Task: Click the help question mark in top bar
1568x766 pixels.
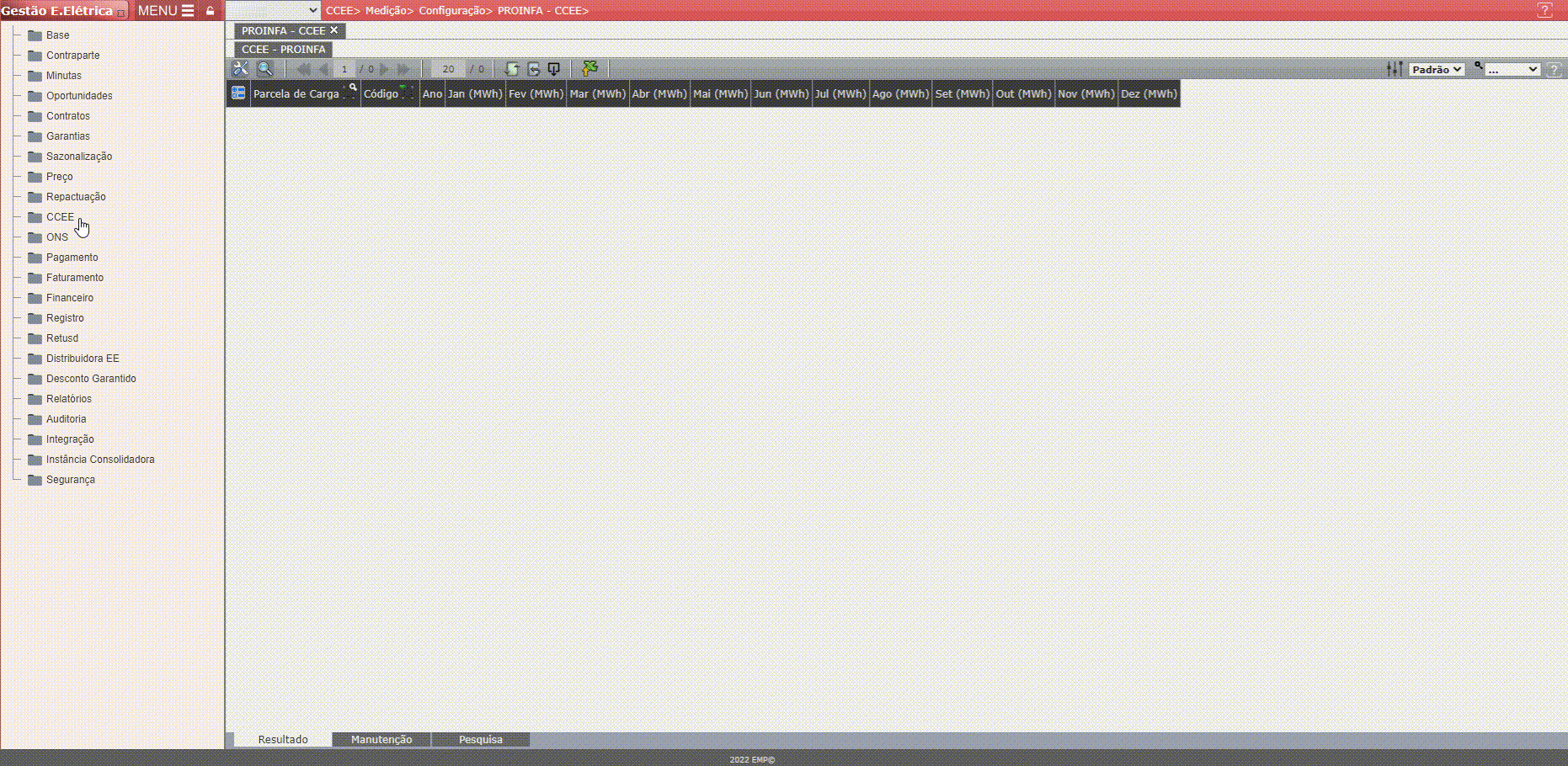Action: point(1544,11)
